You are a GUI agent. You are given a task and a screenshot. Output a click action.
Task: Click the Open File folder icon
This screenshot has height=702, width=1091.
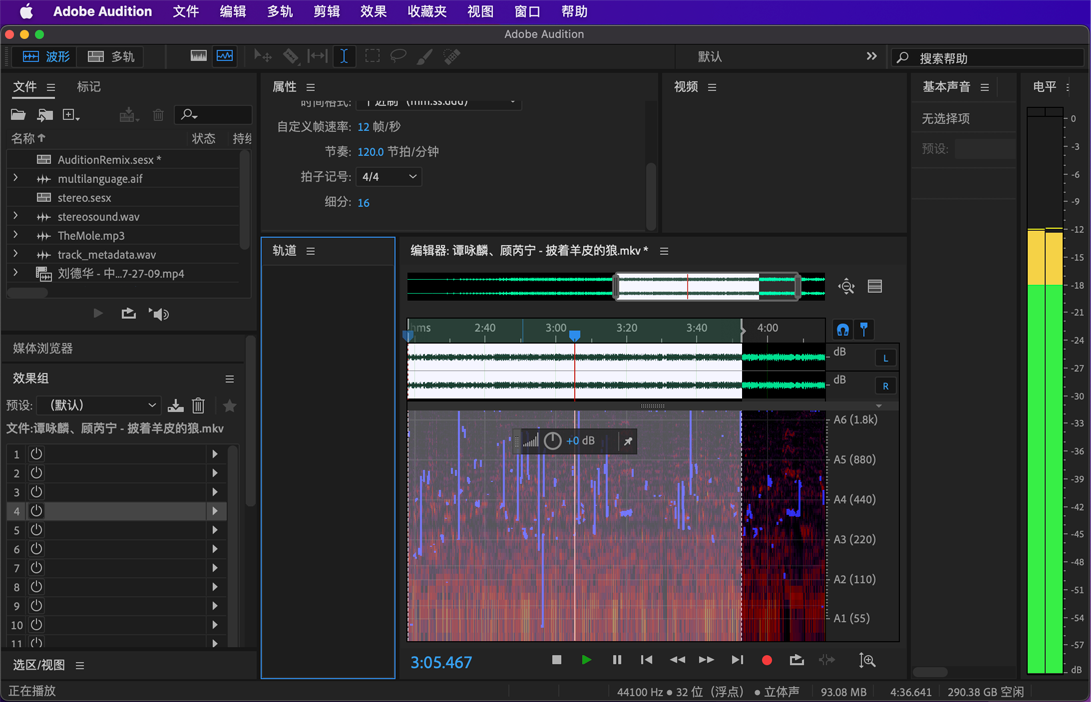click(19, 116)
